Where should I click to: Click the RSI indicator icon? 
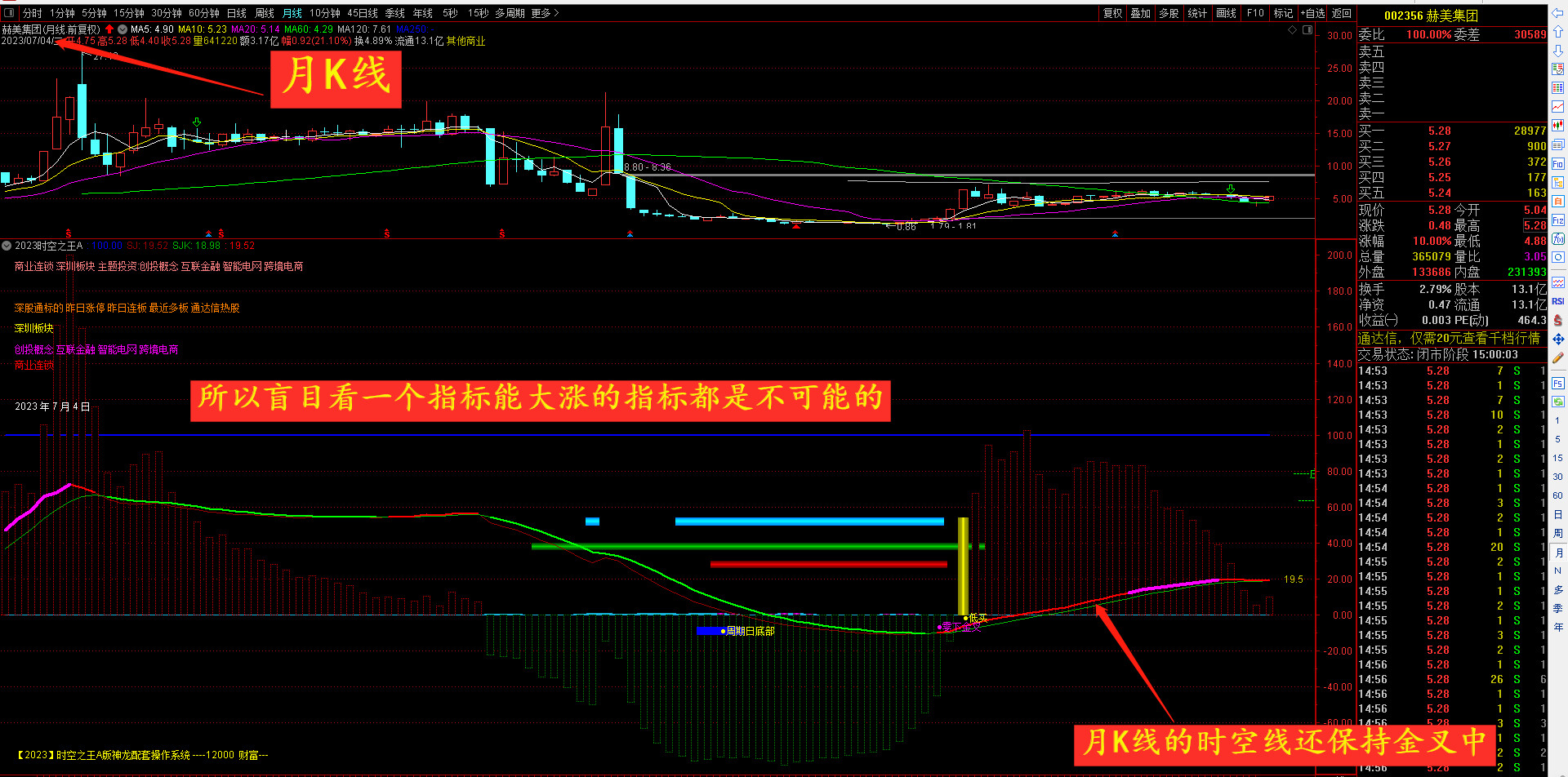(x=1558, y=301)
